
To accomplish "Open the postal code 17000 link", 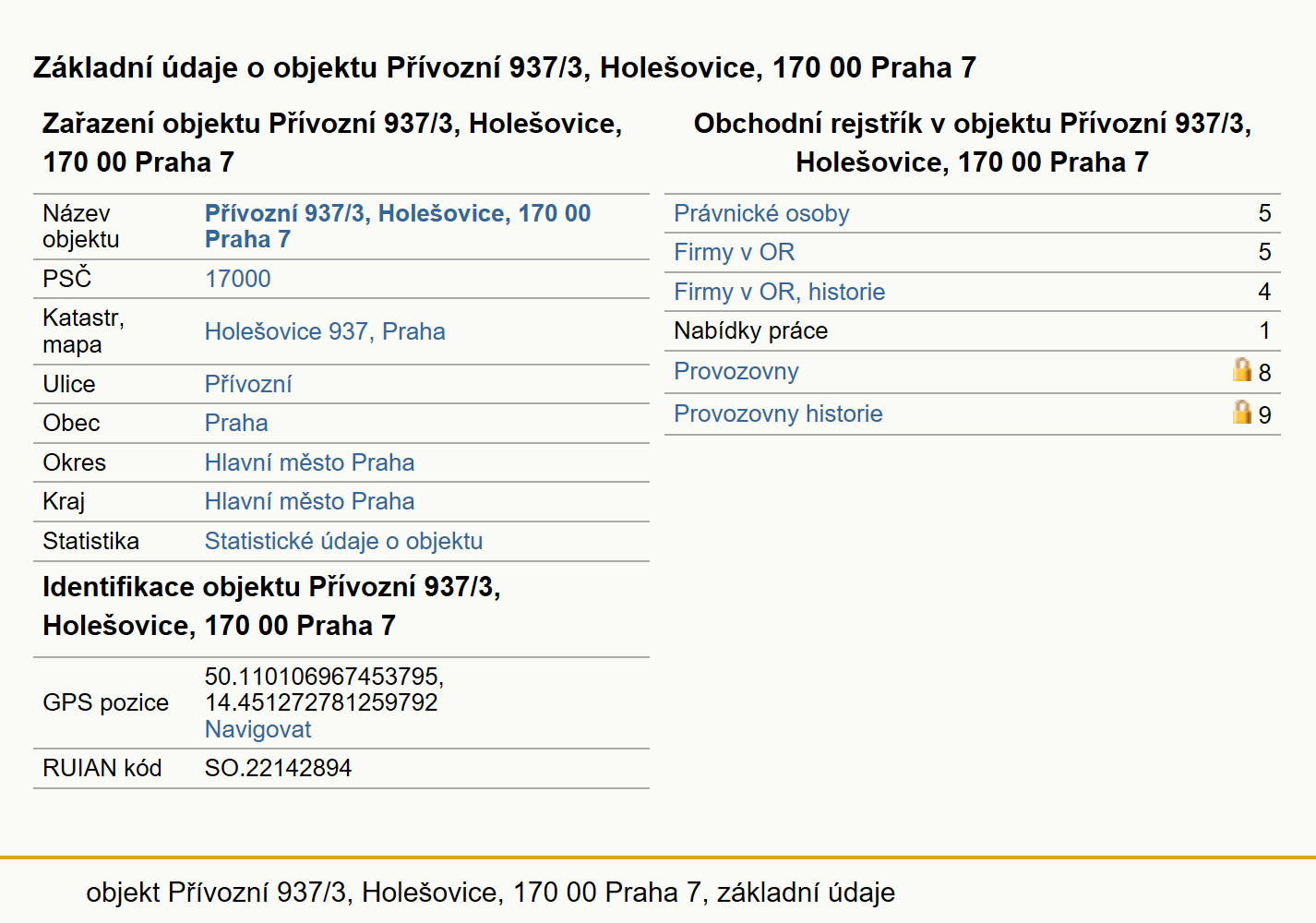I will coord(238,279).
